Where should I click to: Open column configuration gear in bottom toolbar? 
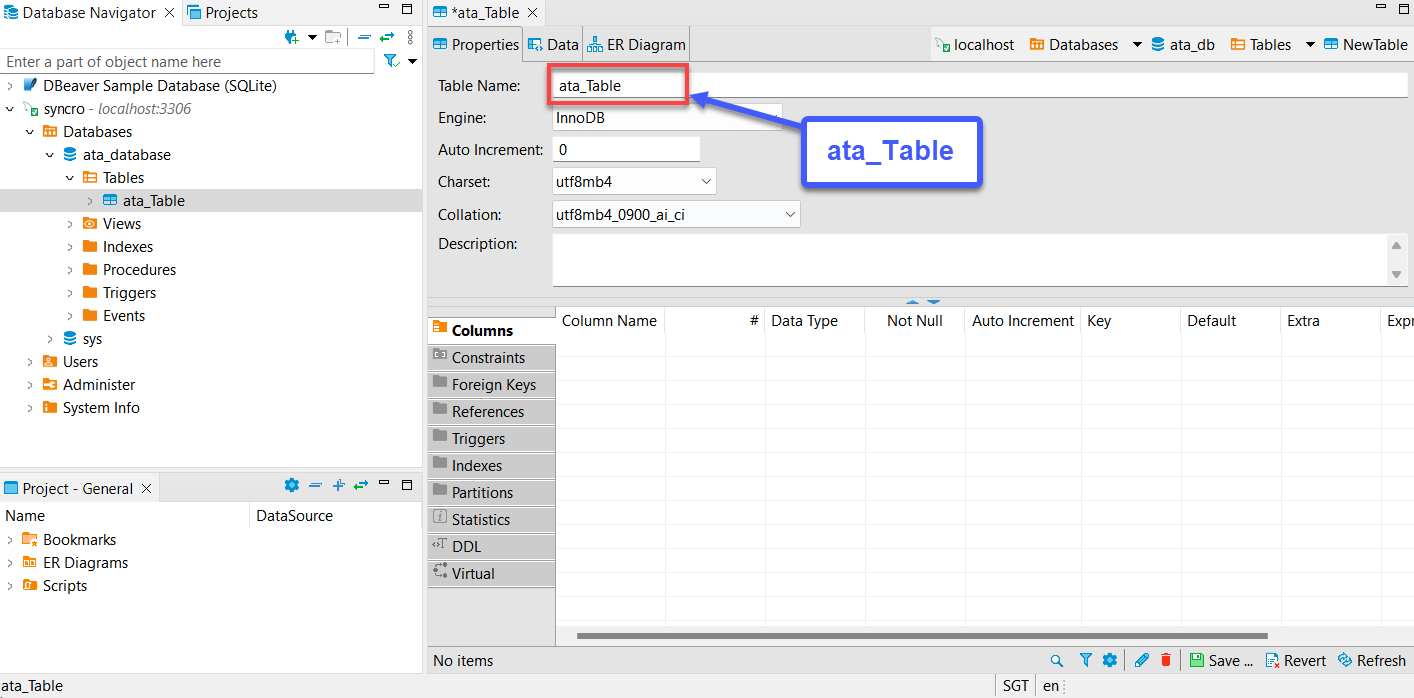point(1109,660)
